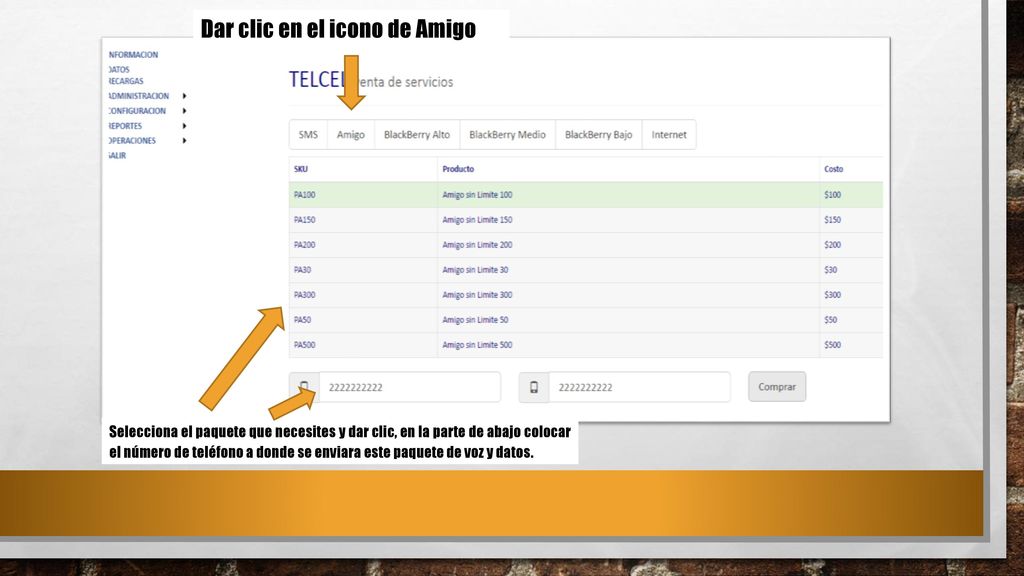Screen dimensions: 1024x576
Task: Open the RECARGAS sidebar link
Action: click(126, 81)
